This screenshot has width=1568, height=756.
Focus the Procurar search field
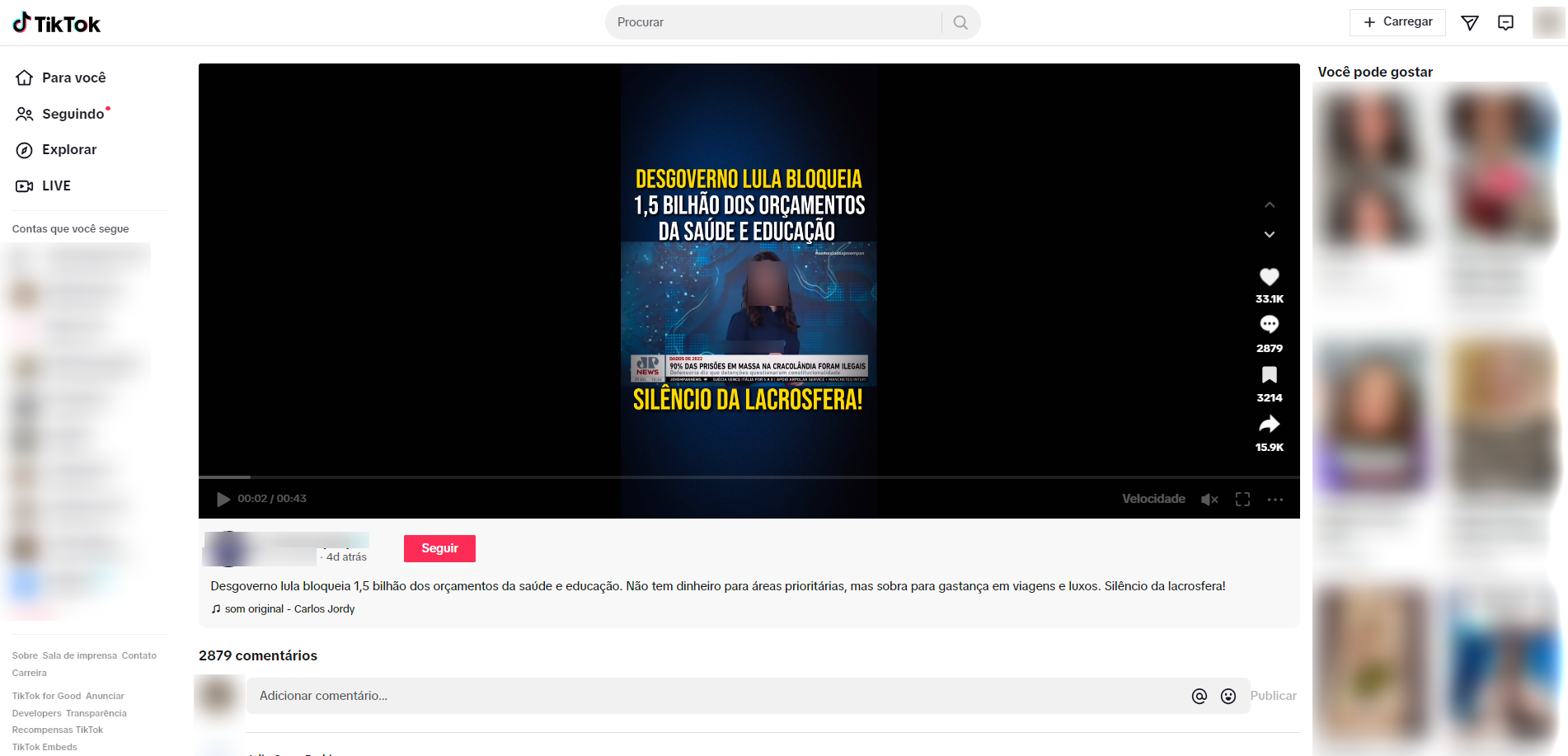pos(775,22)
